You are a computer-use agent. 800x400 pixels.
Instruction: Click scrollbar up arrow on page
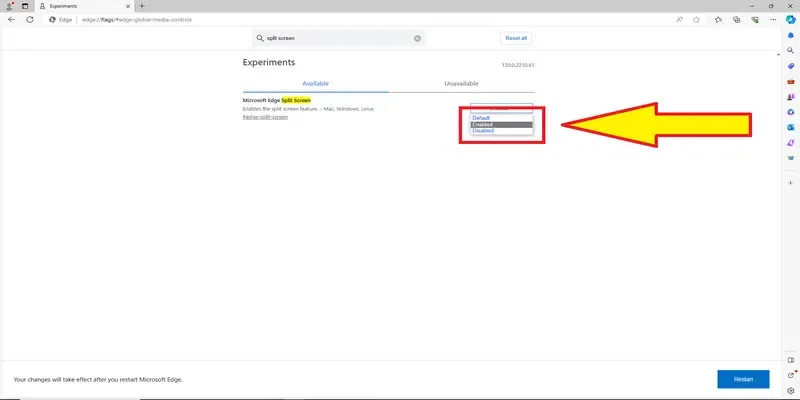[778, 54]
